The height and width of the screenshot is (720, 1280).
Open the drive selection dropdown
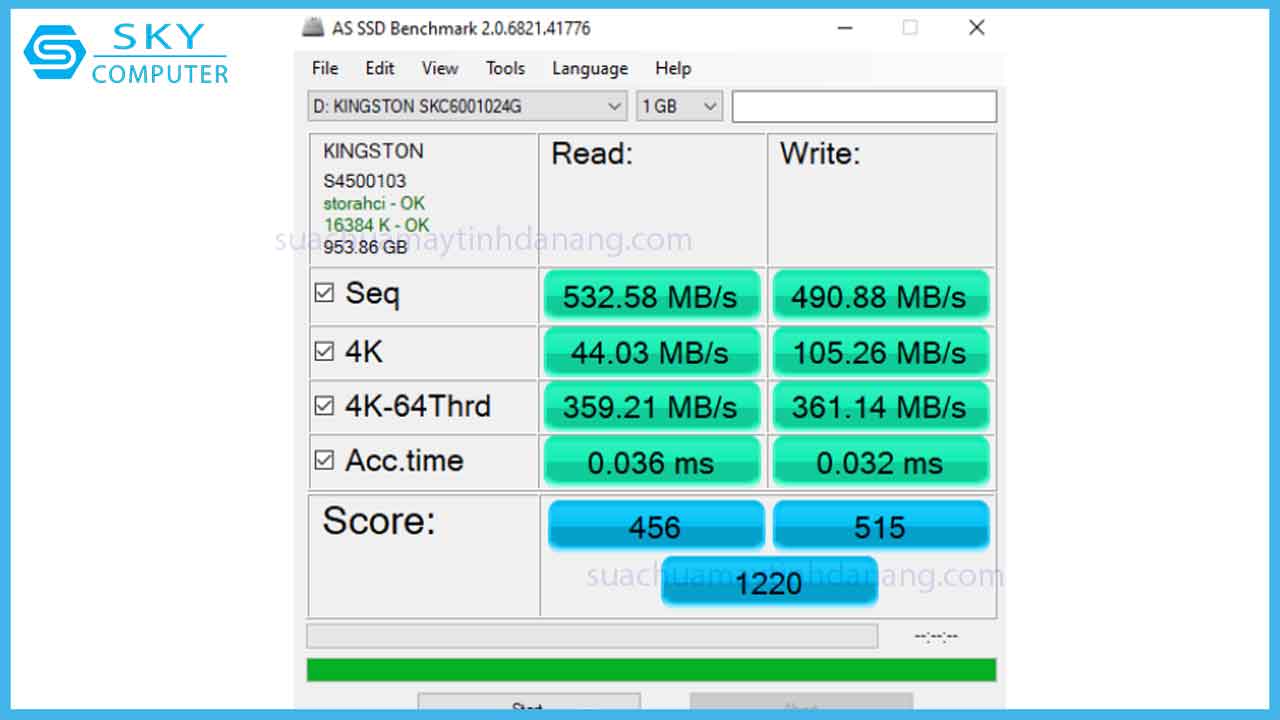467,106
